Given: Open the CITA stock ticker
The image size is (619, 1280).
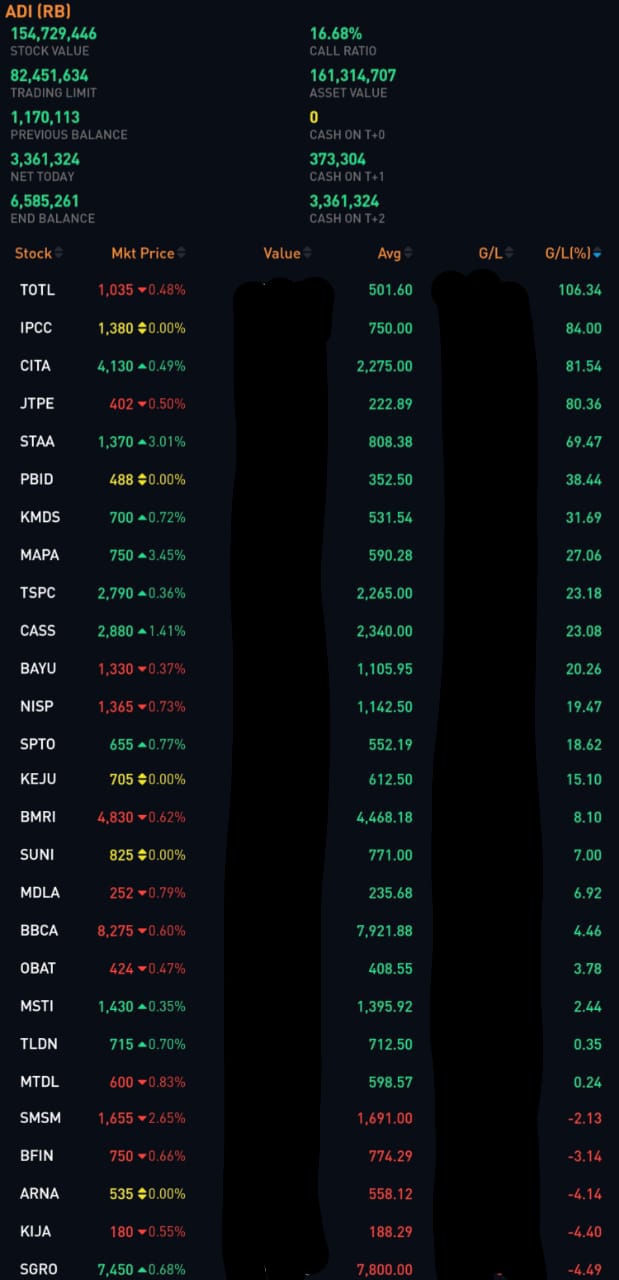Looking at the screenshot, I should (x=35, y=366).
